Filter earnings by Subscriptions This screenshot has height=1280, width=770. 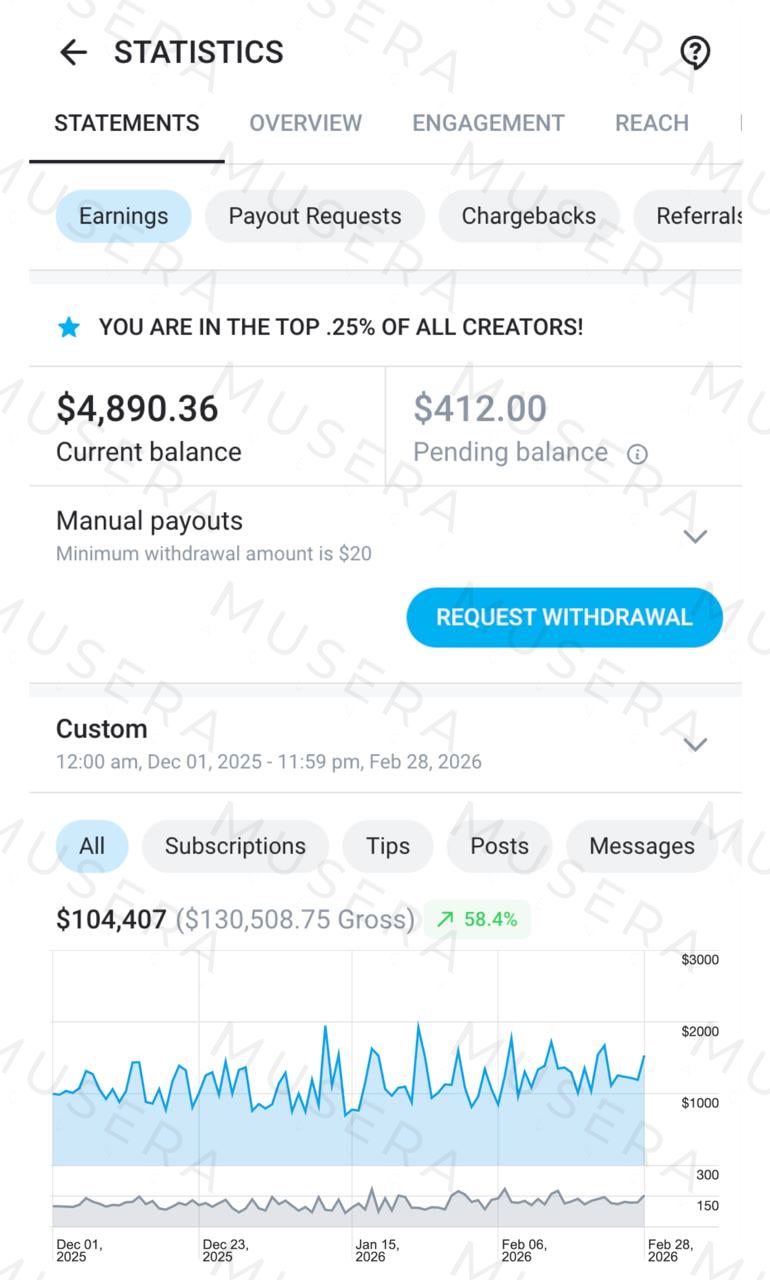coord(235,846)
